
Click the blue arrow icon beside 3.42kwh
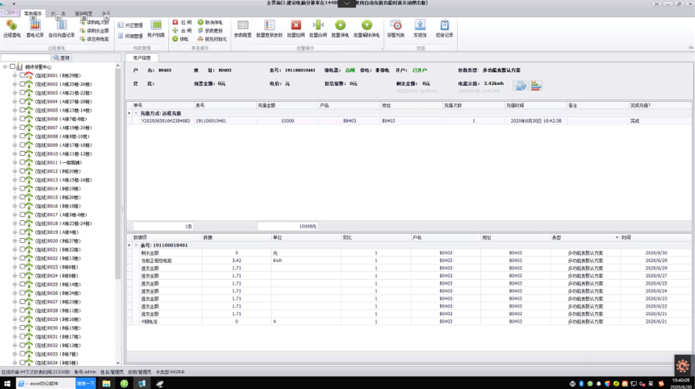click(x=520, y=85)
